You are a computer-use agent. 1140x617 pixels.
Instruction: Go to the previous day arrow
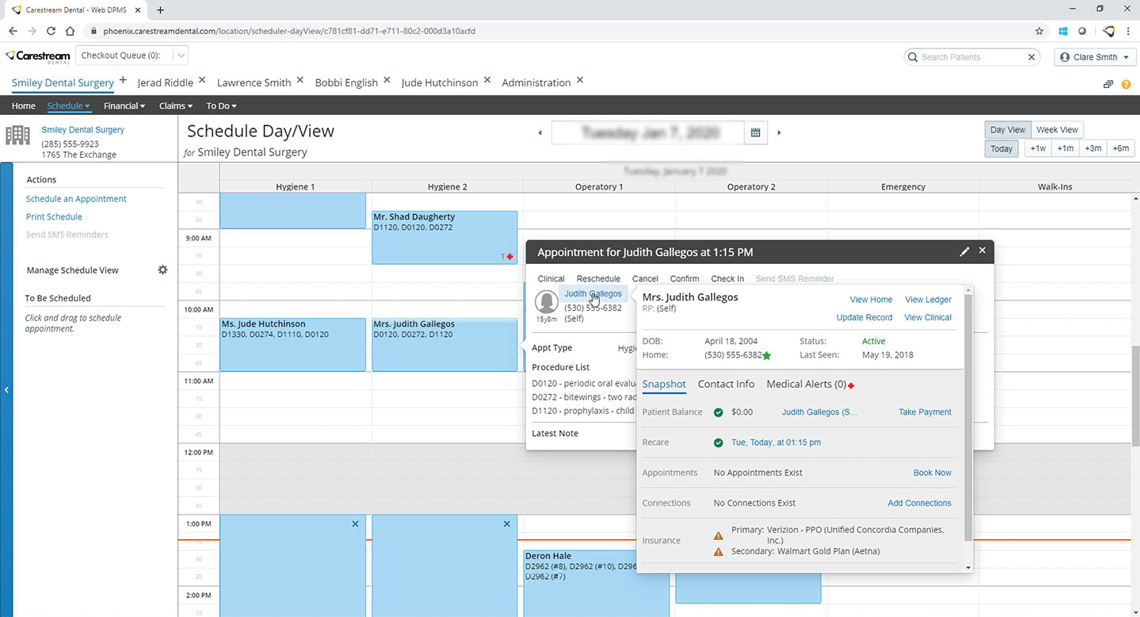tap(540, 133)
